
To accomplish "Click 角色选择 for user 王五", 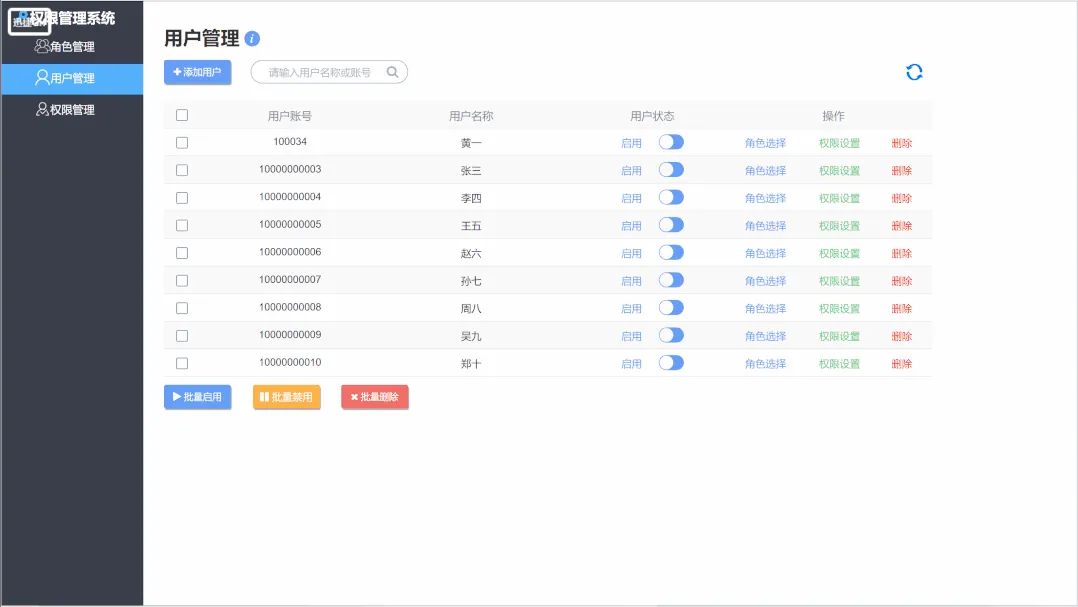I will pyautogui.click(x=765, y=225).
